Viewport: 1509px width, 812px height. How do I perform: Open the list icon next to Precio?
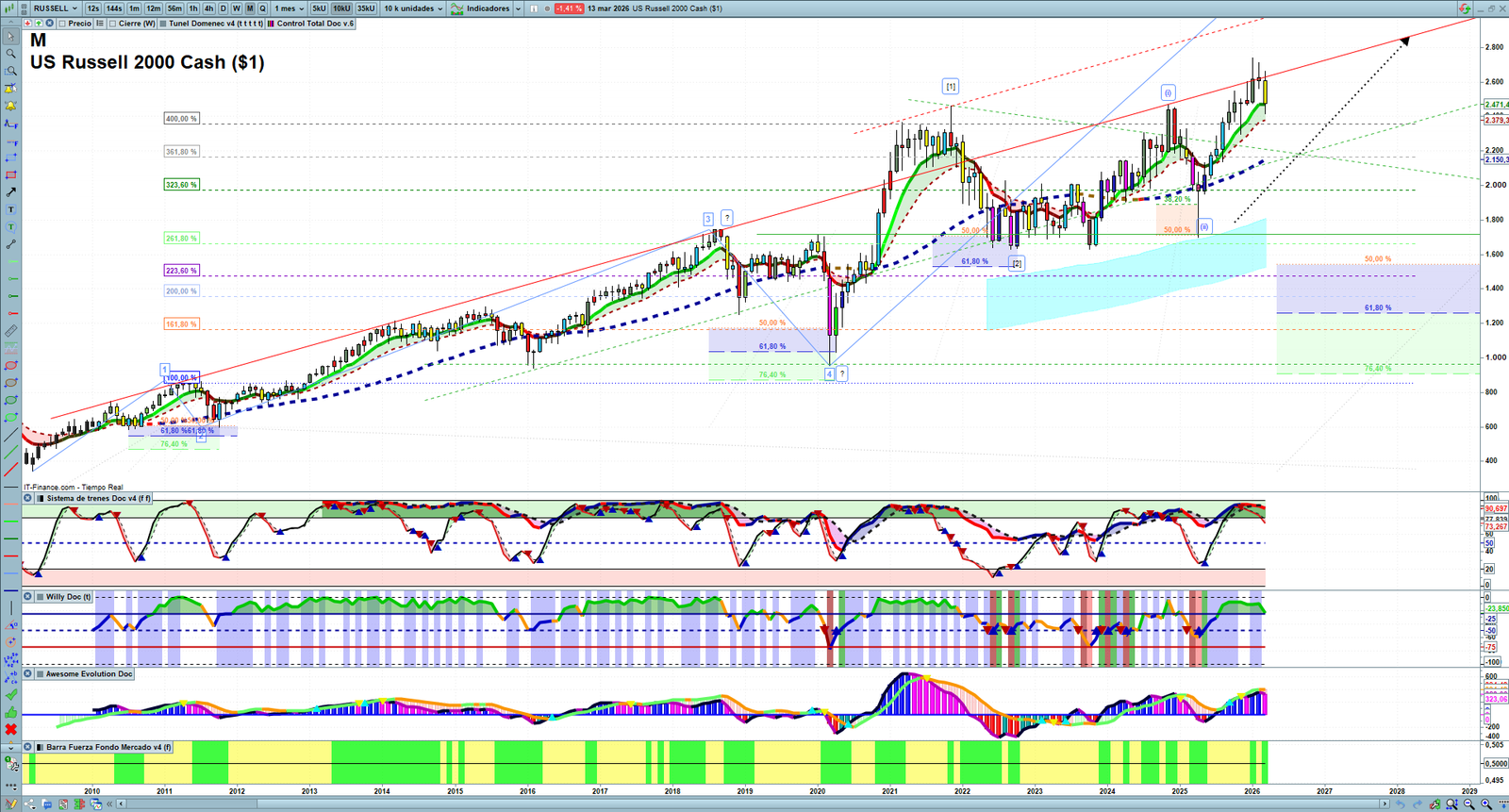pyautogui.click(x=99, y=24)
